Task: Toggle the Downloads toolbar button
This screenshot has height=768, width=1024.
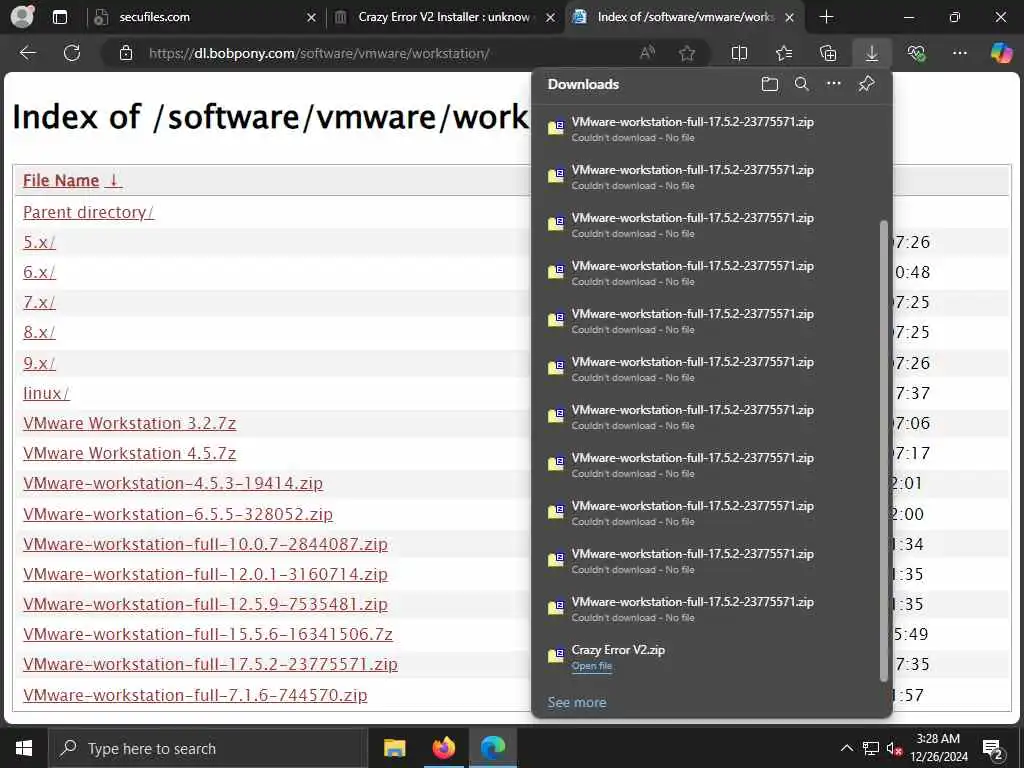Action: tap(872, 53)
